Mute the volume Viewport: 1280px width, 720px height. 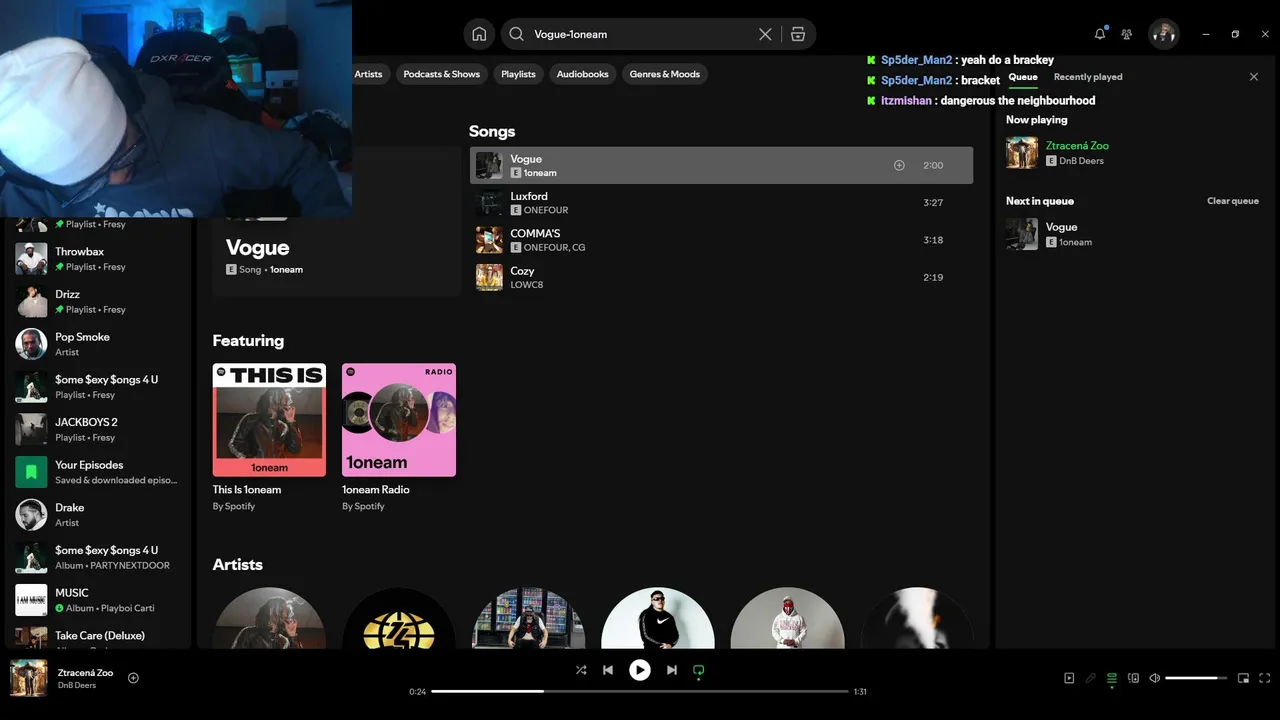(1154, 678)
